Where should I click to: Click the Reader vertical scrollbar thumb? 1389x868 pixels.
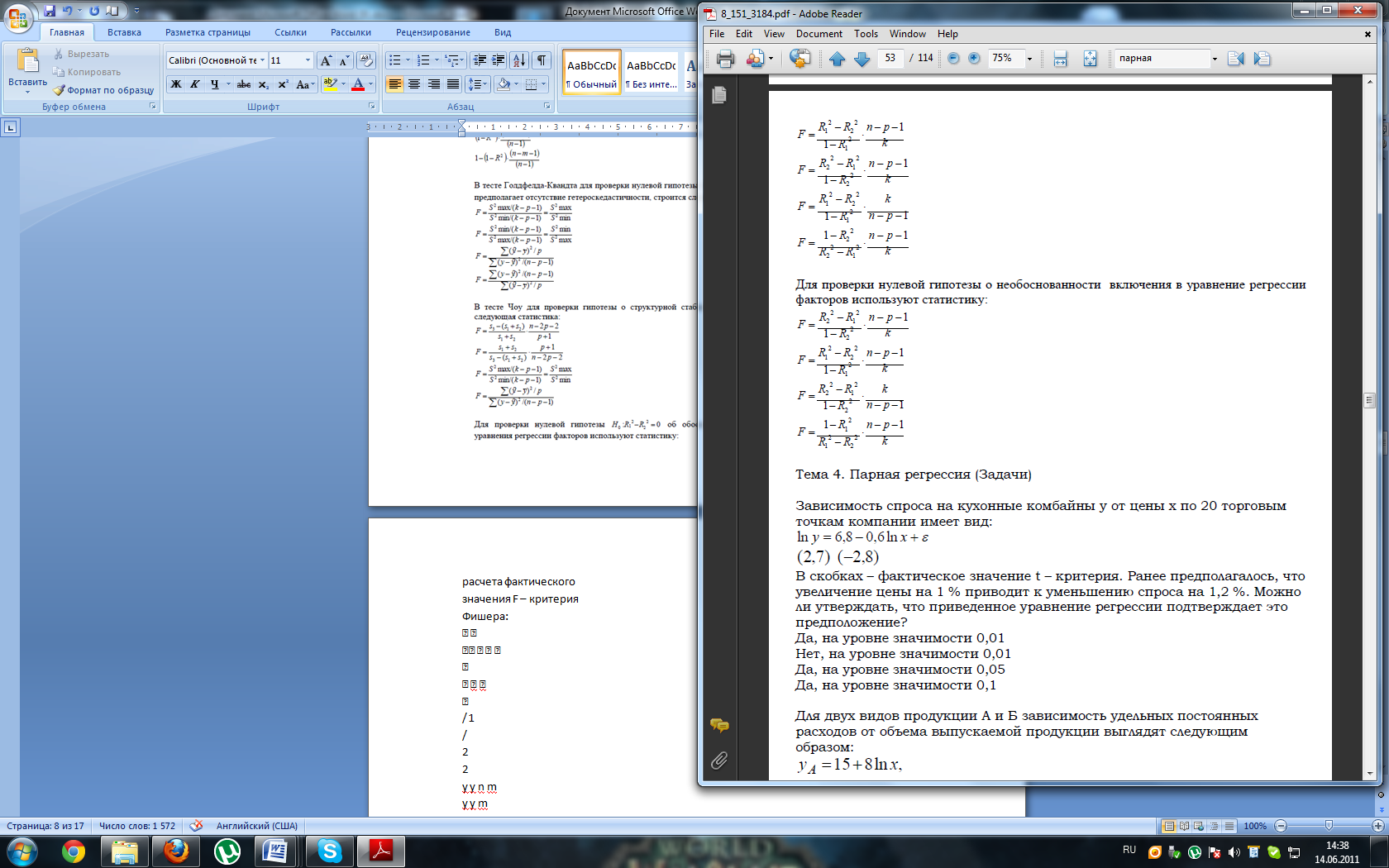1369,400
